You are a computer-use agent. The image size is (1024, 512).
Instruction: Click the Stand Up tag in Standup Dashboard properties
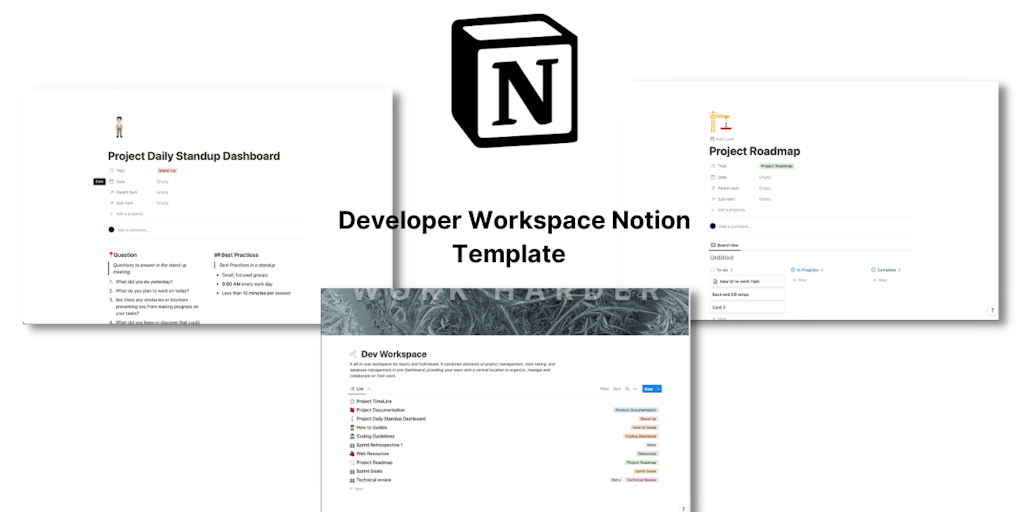167,170
